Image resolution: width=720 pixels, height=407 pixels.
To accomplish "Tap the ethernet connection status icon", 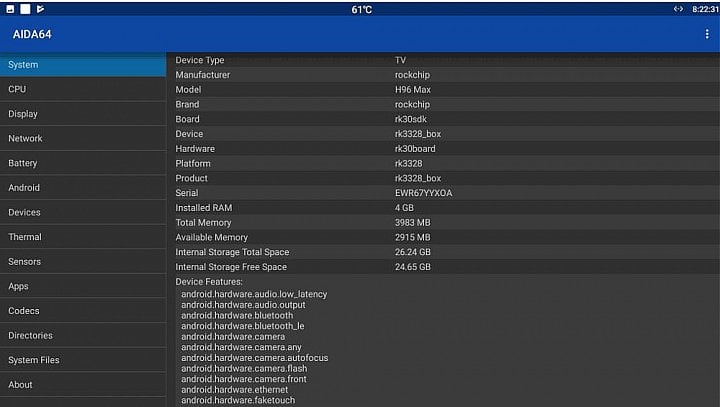I will point(678,9).
